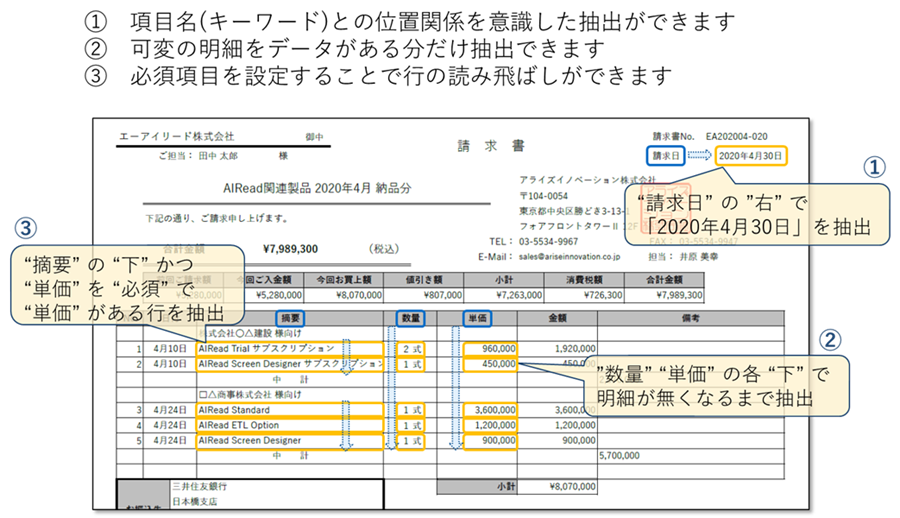Image resolution: width=900 pixels, height=518 pixels.
Task: Click the 備考 column header
Action: point(690,318)
